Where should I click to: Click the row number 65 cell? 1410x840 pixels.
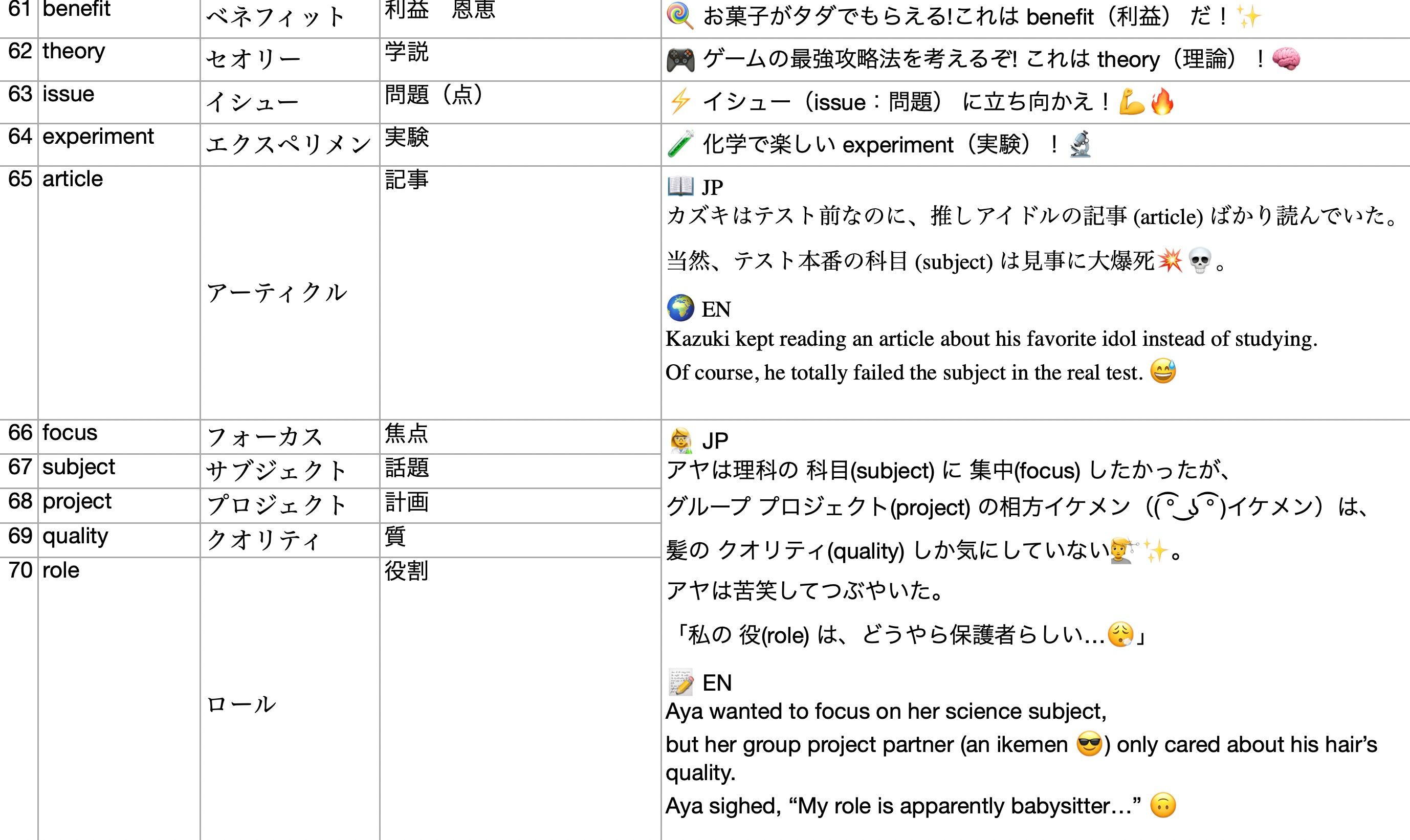19,179
